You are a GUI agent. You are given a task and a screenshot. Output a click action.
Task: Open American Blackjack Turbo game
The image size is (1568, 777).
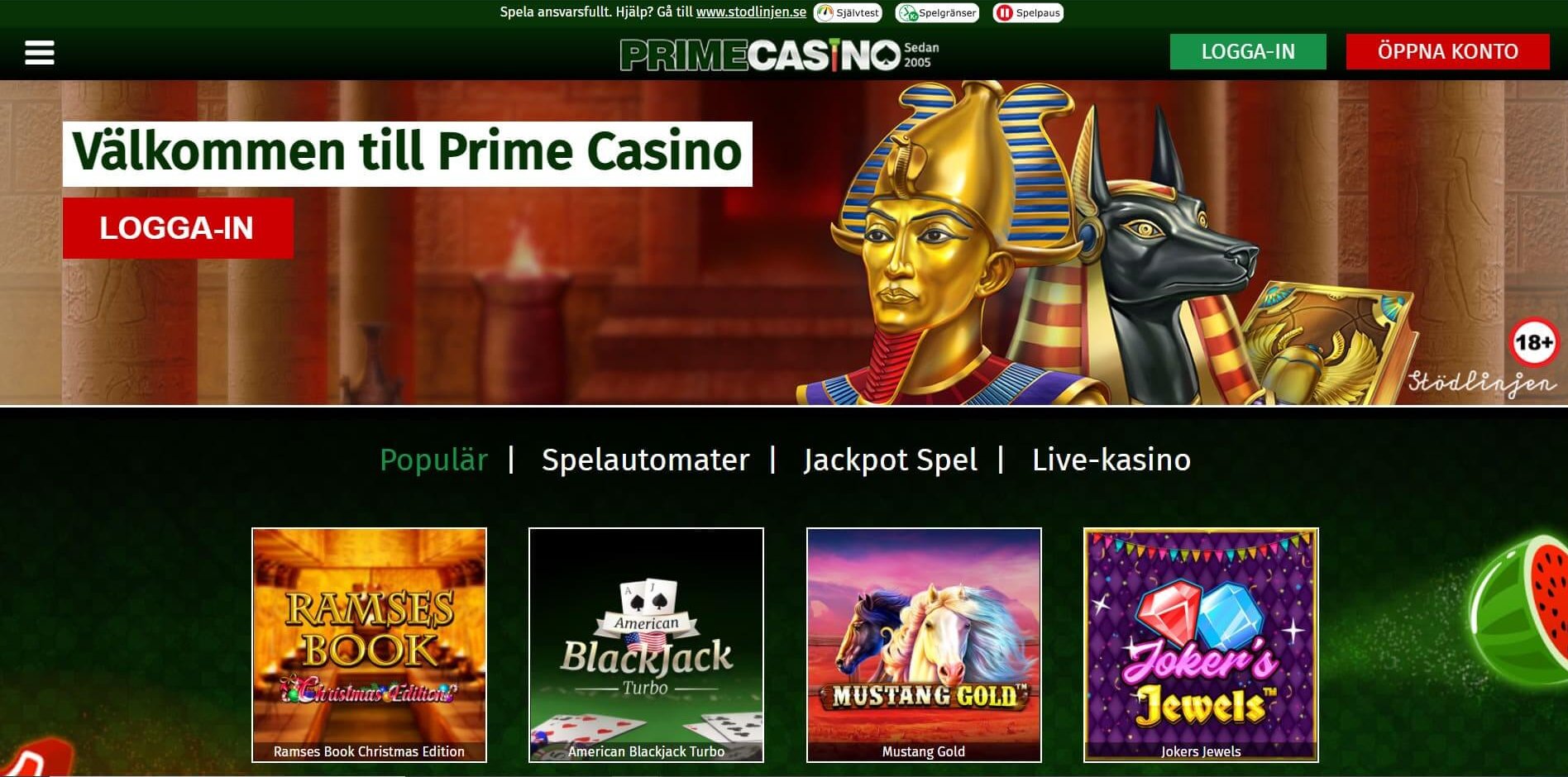646,645
